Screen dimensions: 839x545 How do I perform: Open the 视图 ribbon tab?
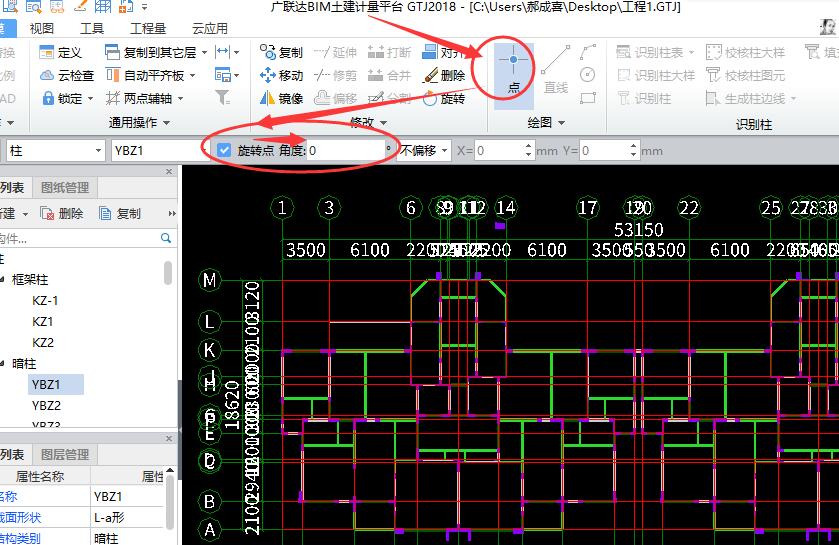point(42,28)
